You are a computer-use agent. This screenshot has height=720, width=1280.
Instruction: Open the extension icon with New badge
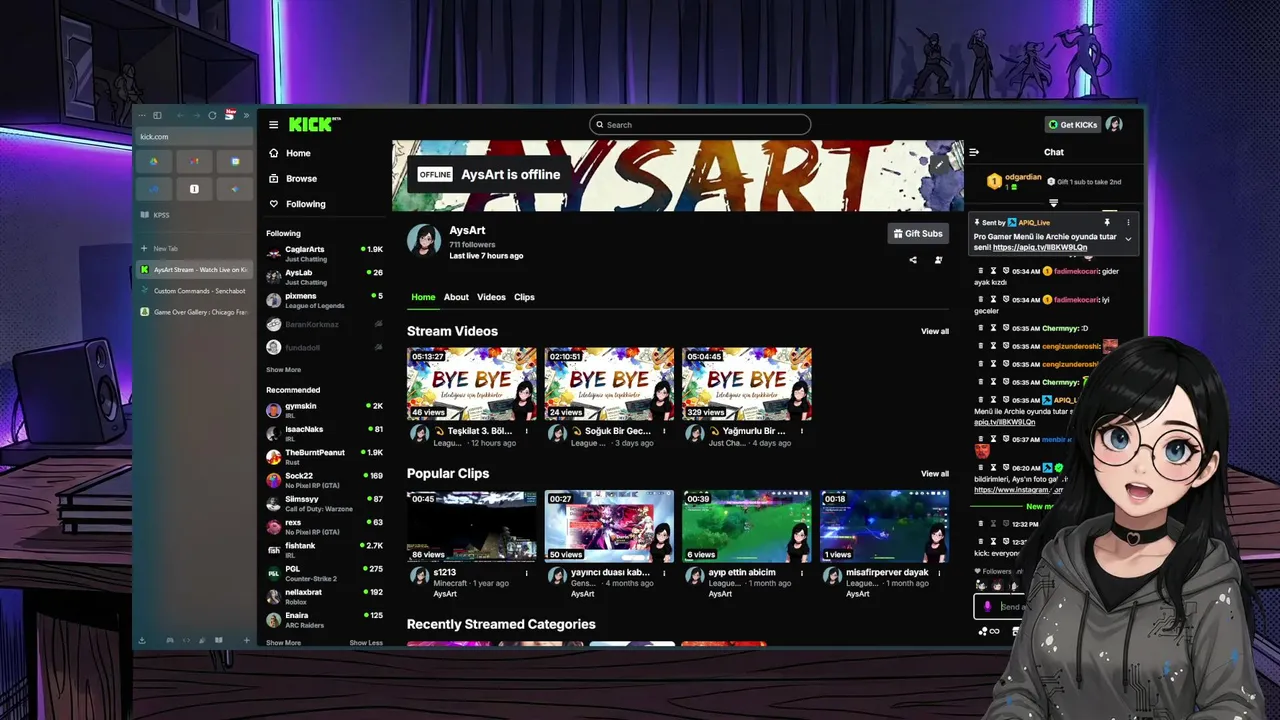229,115
